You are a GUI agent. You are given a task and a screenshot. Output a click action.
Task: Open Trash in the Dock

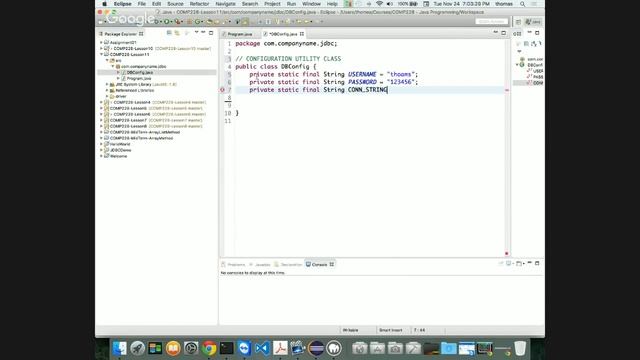pos(520,348)
